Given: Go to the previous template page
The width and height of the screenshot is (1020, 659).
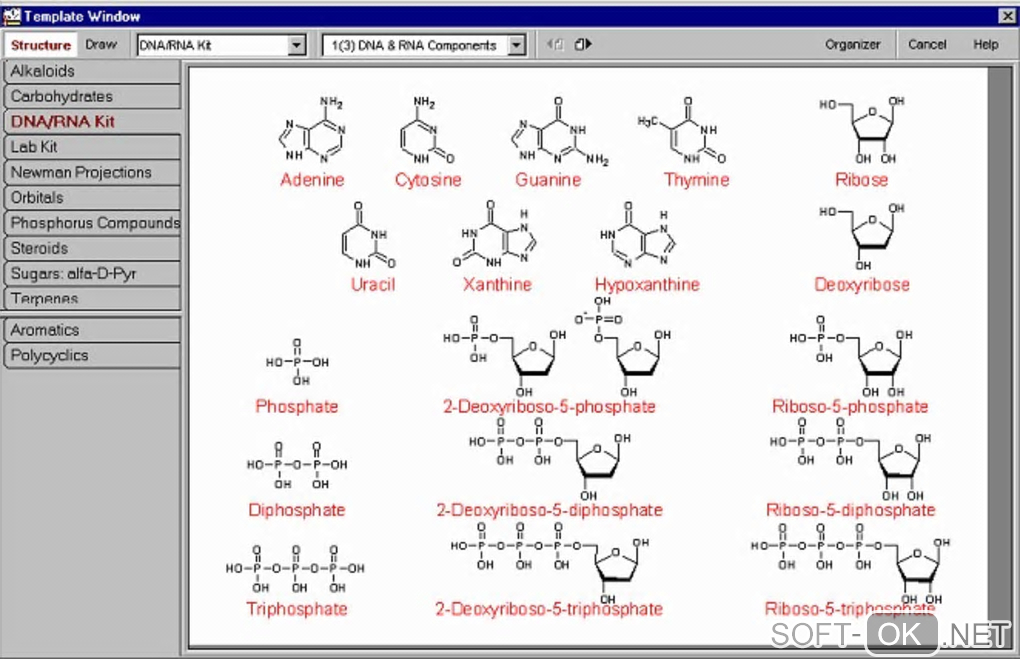Looking at the screenshot, I should click(555, 44).
